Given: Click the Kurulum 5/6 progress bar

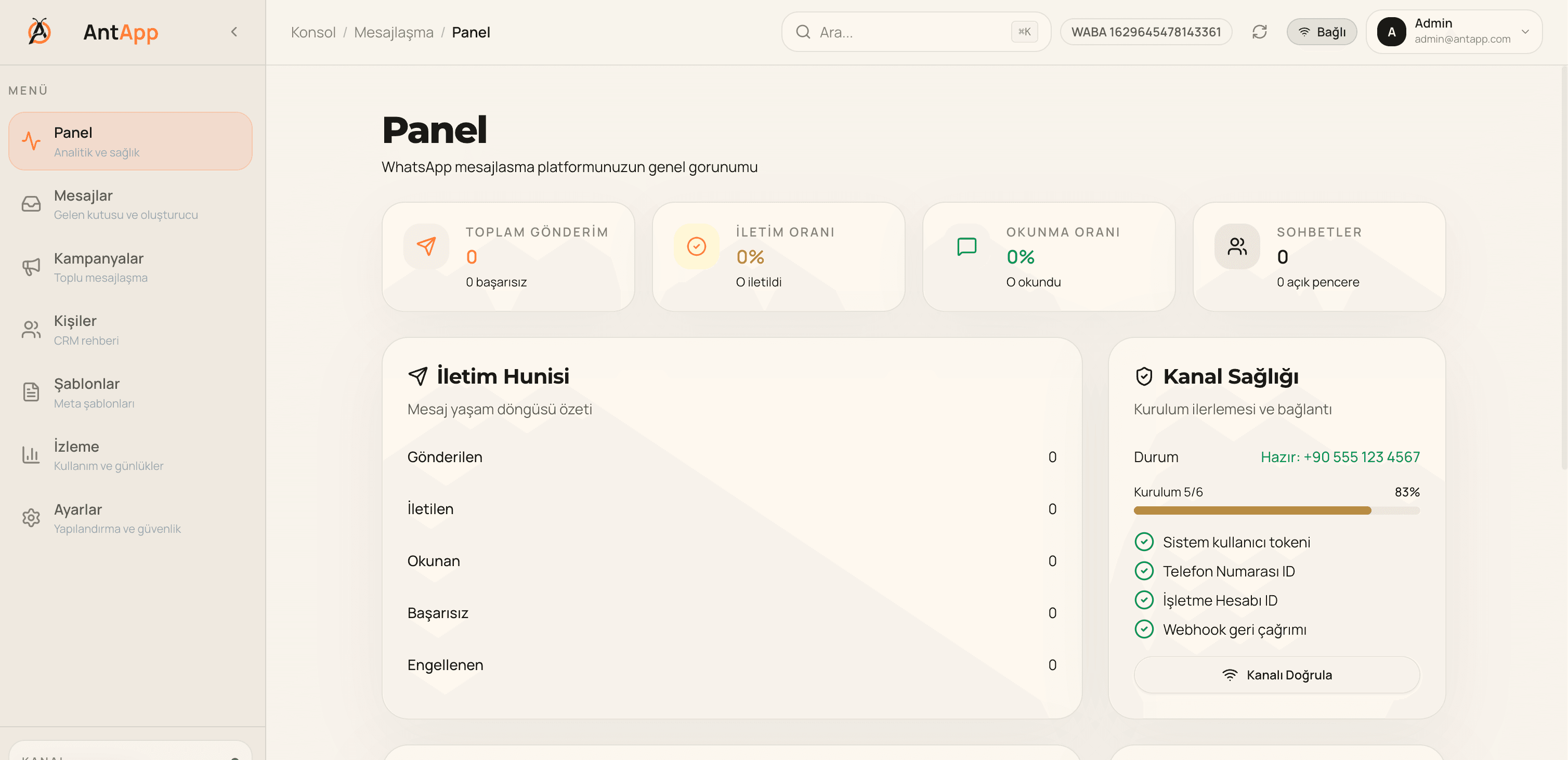Looking at the screenshot, I should (1276, 510).
